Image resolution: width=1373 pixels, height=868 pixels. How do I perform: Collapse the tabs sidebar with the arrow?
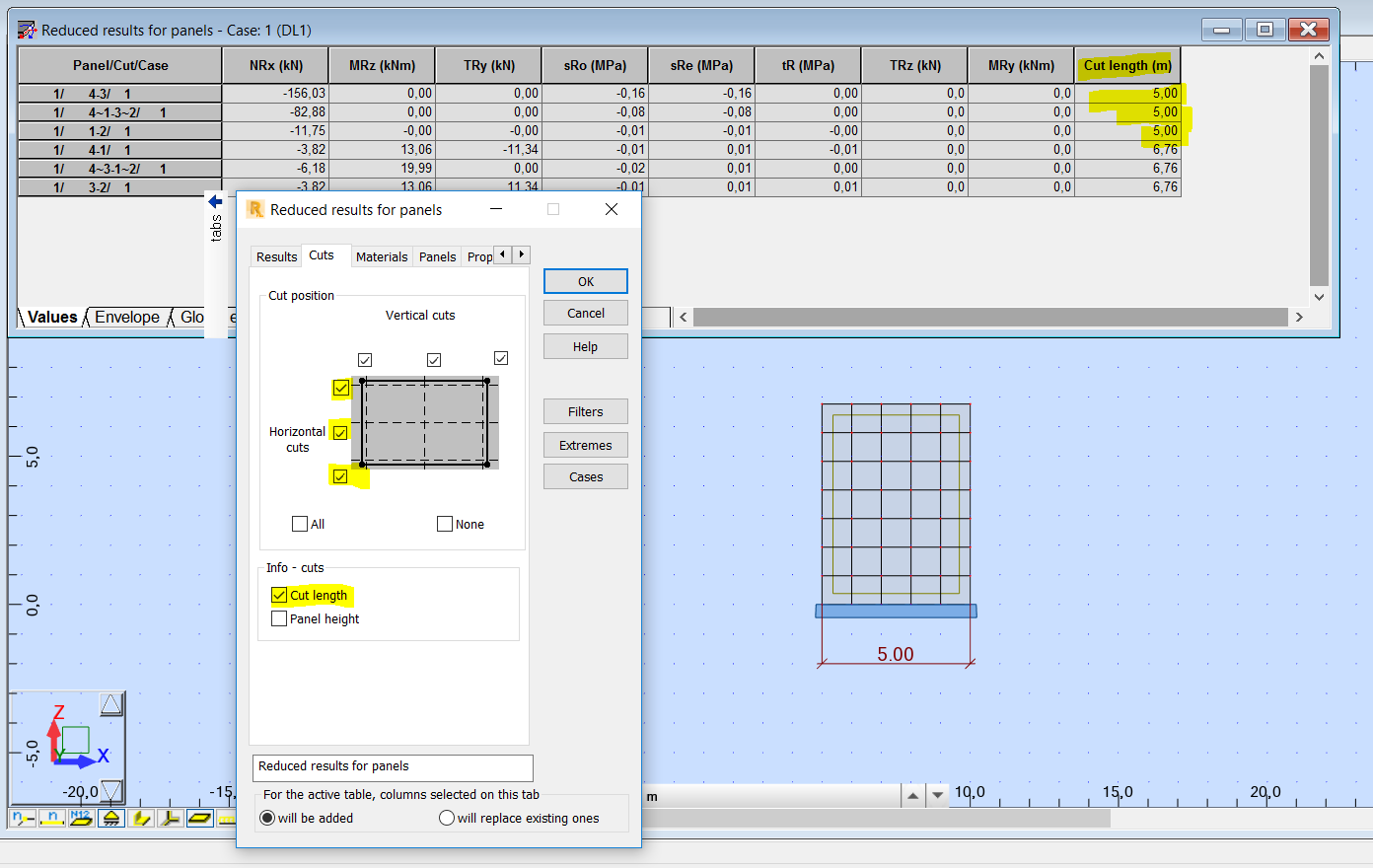click(x=214, y=200)
